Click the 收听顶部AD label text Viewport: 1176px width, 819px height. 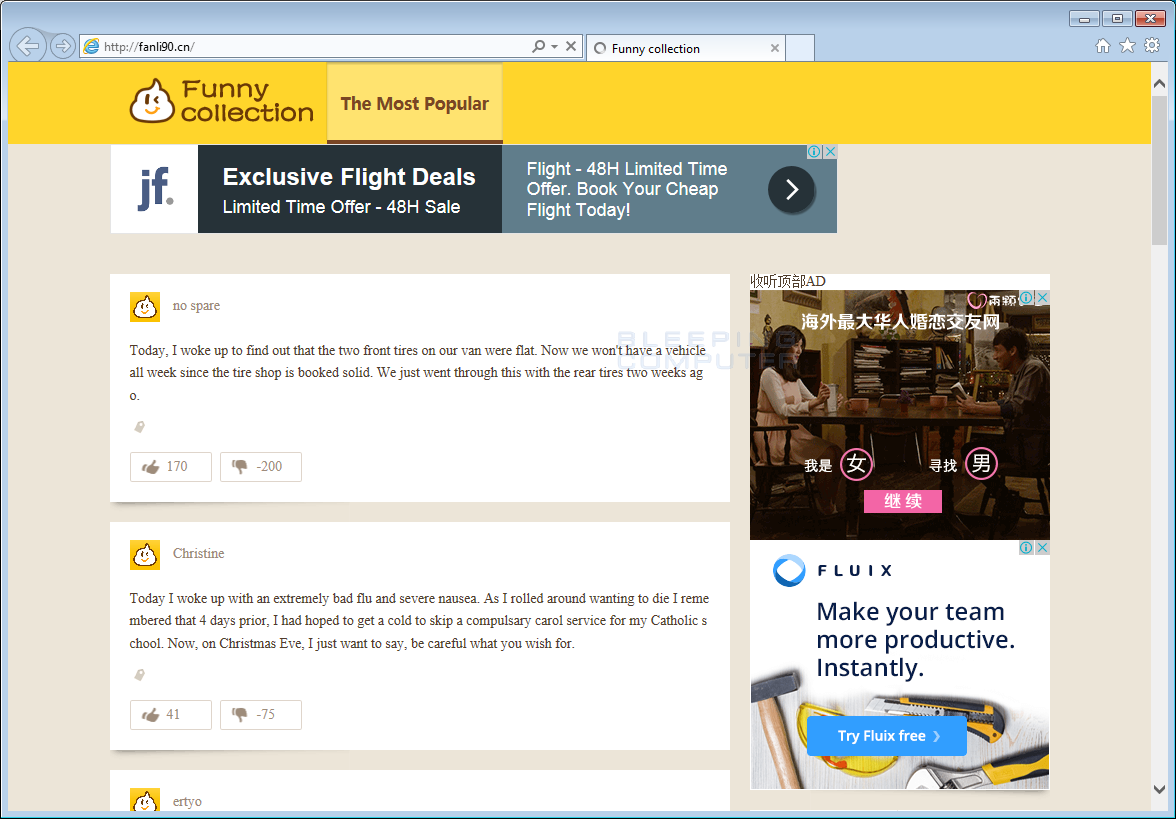pos(788,281)
